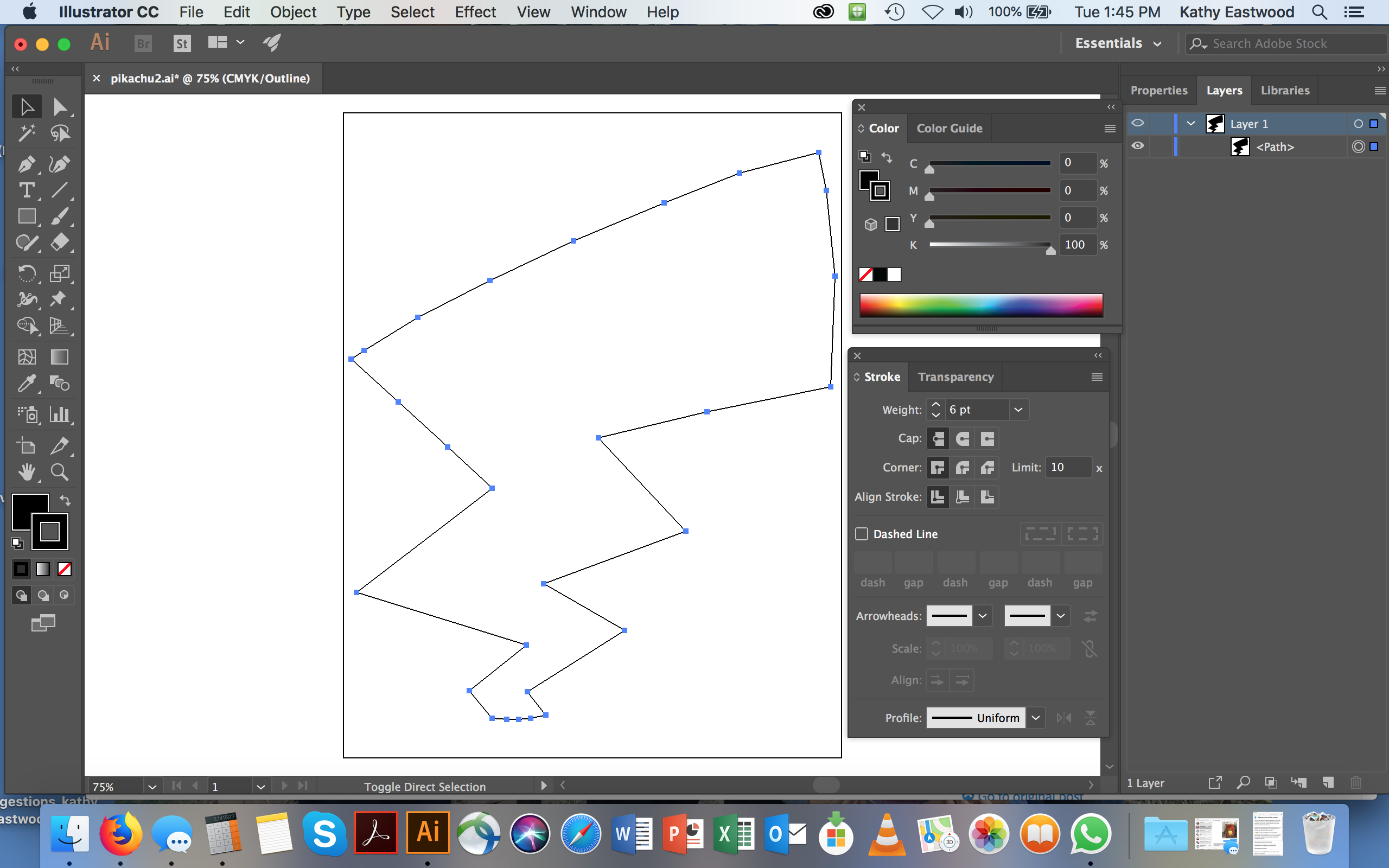
Task: Delete selection with Layers trash icon
Action: [1356, 782]
